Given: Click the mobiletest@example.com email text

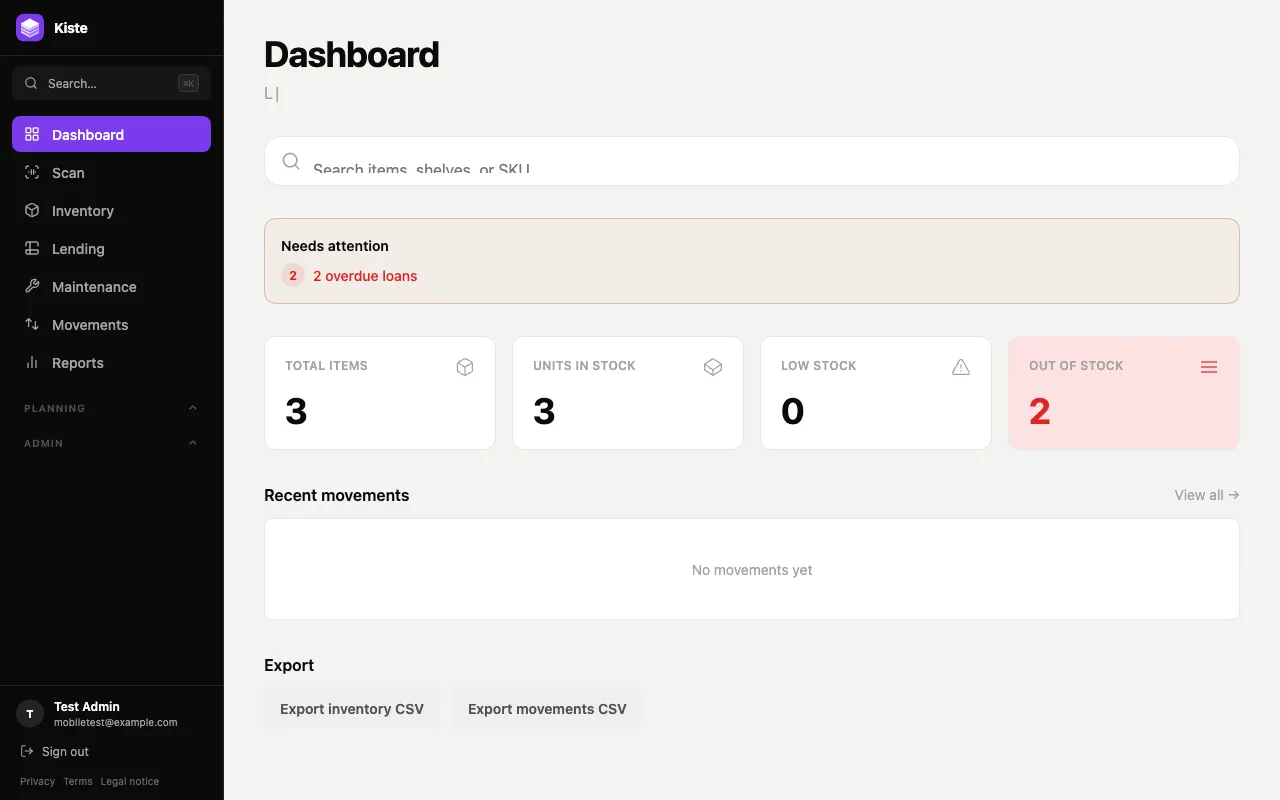Looking at the screenshot, I should point(116,722).
